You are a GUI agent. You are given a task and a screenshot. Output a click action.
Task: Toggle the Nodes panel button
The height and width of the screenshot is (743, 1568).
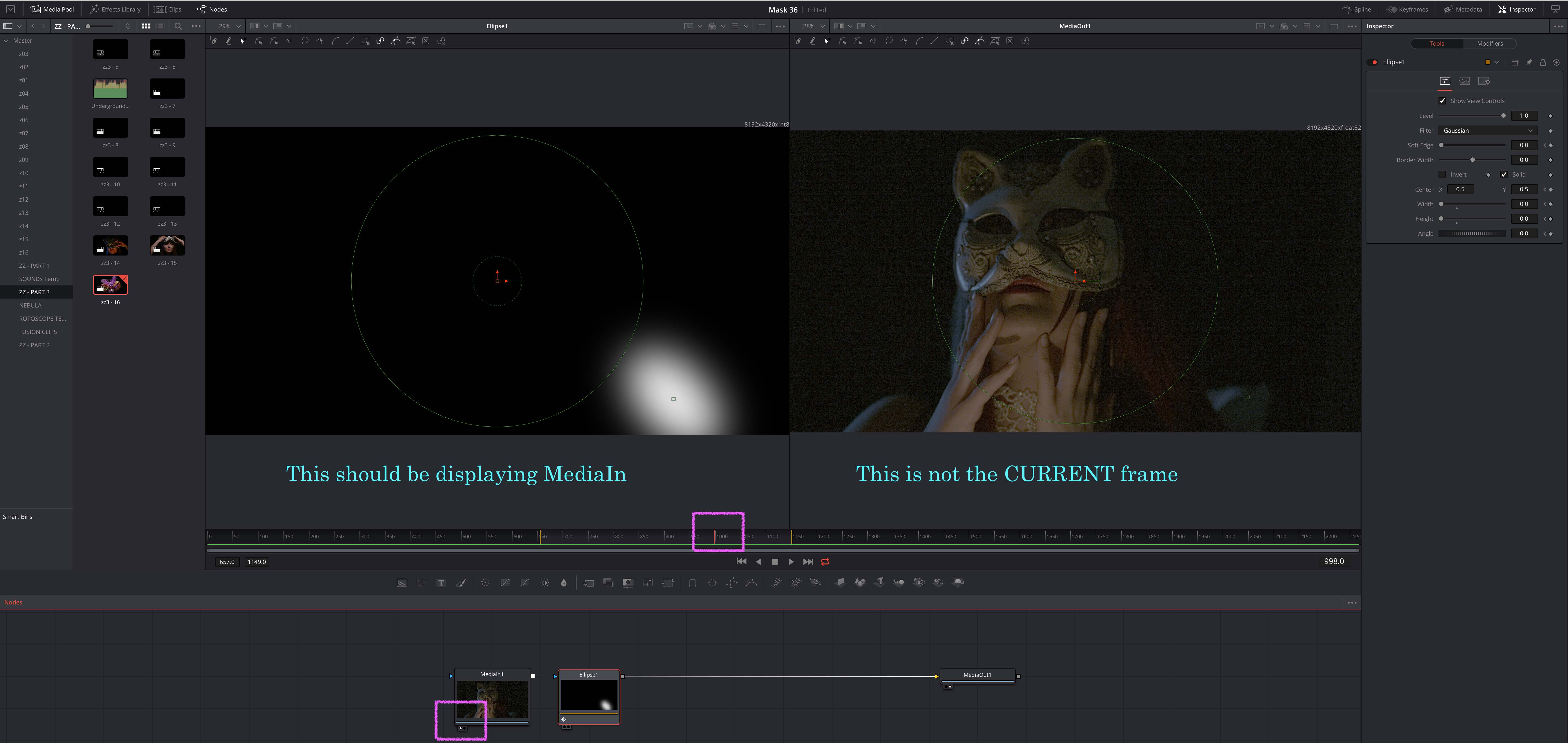[211, 9]
